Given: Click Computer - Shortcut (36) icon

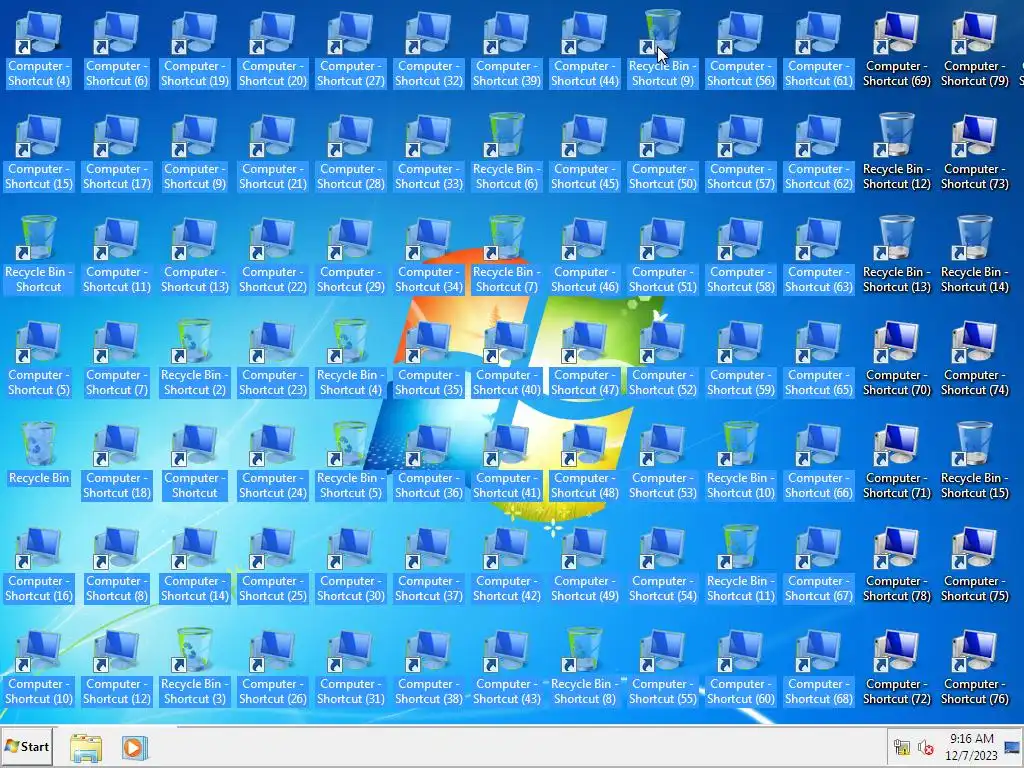Looking at the screenshot, I should [x=428, y=462].
